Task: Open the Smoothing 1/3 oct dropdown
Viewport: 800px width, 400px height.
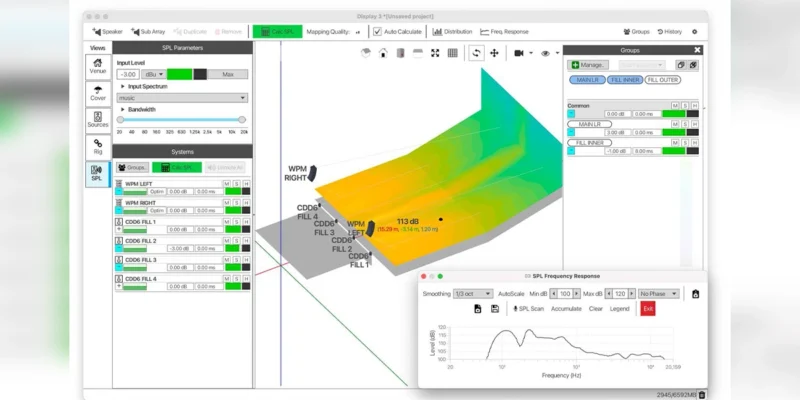Action: coord(472,294)
